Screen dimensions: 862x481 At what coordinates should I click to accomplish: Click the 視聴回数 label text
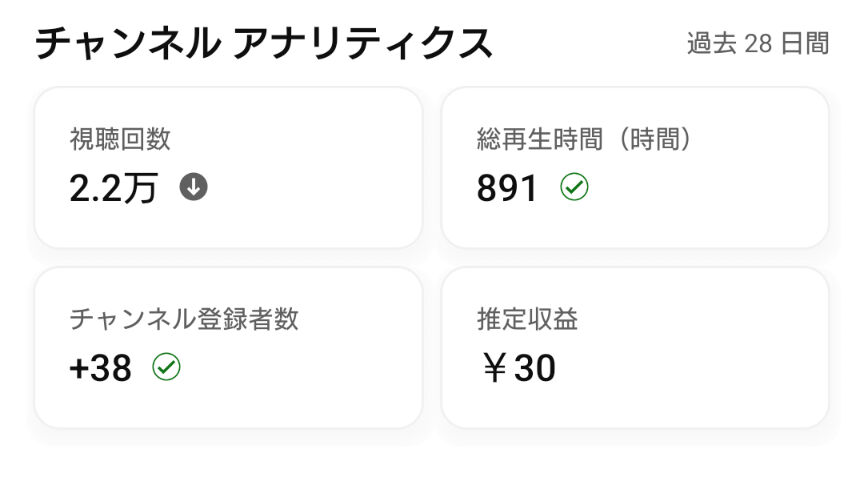(x=120, y=139)
